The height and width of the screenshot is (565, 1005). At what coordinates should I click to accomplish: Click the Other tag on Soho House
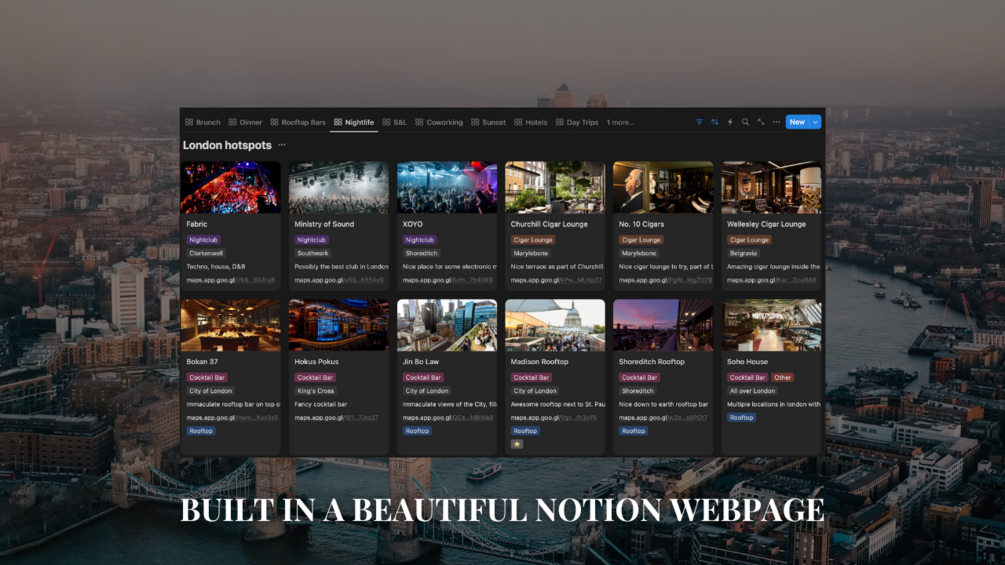click(x=783, y=377)
